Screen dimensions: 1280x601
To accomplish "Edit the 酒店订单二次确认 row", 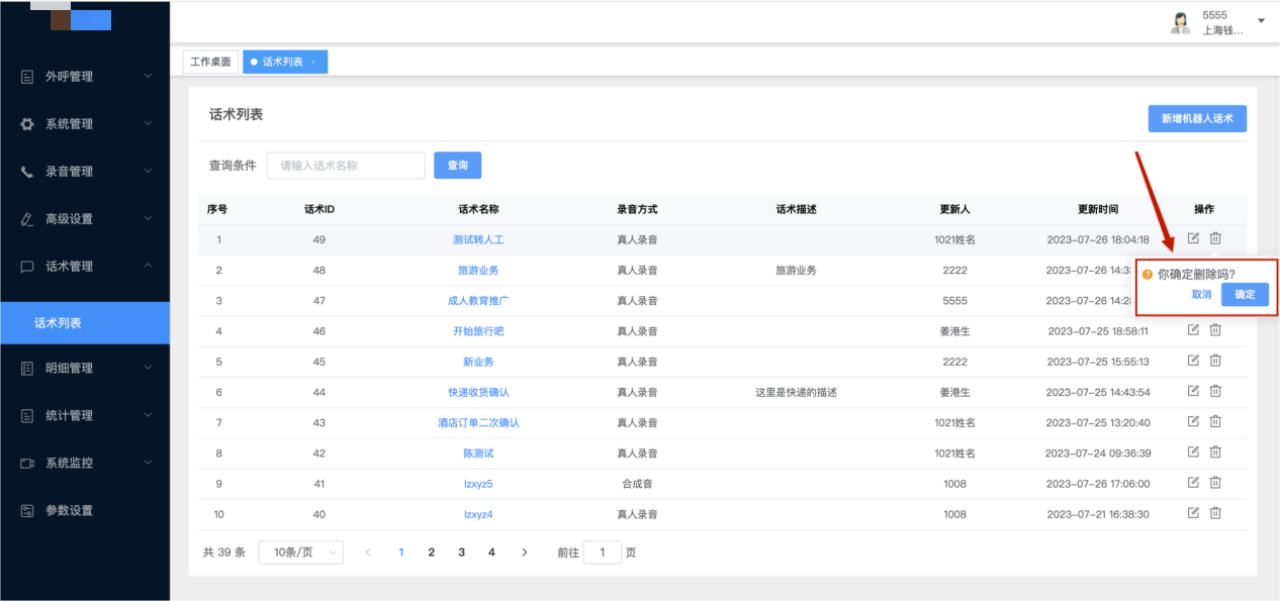I will 1193,422.
